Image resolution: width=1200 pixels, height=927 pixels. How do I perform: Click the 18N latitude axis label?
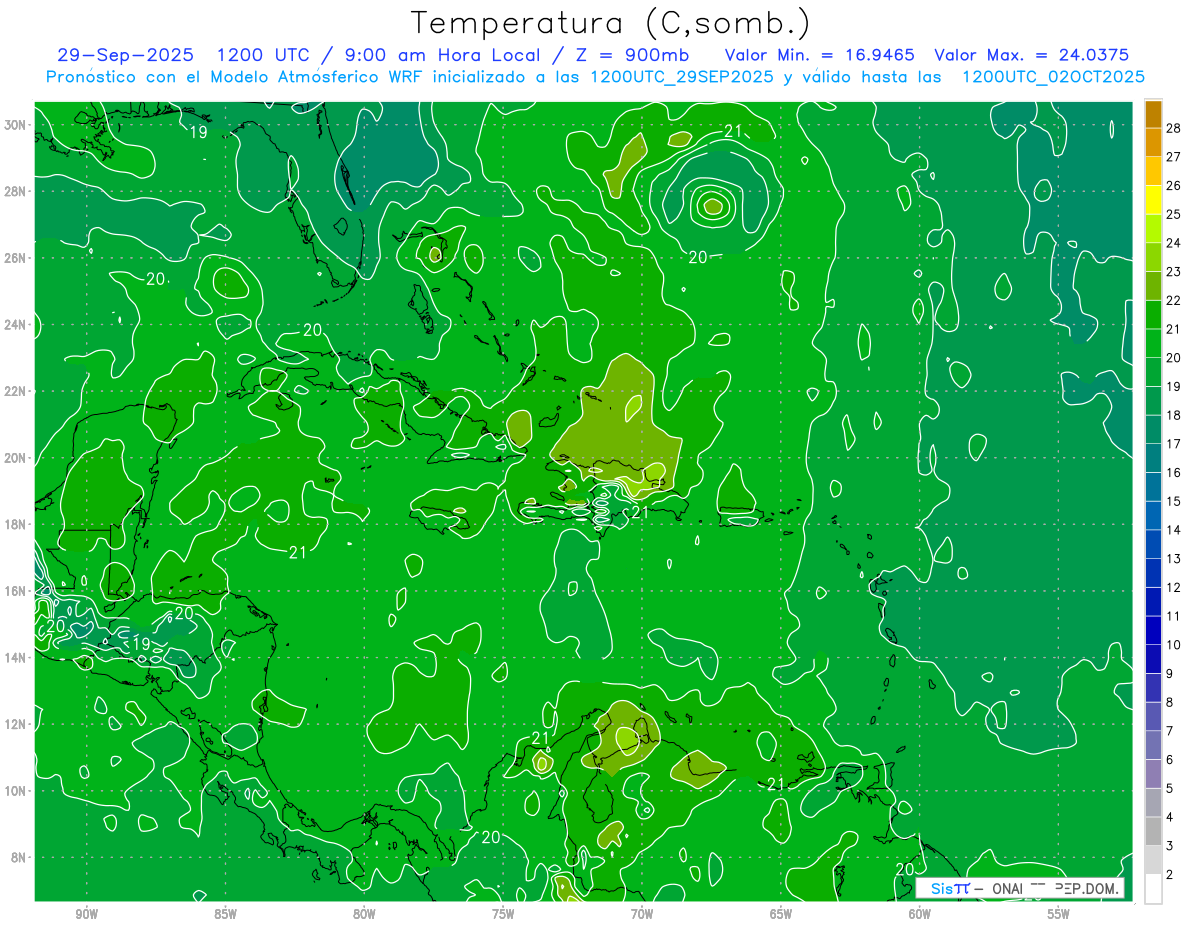[16, 524]
